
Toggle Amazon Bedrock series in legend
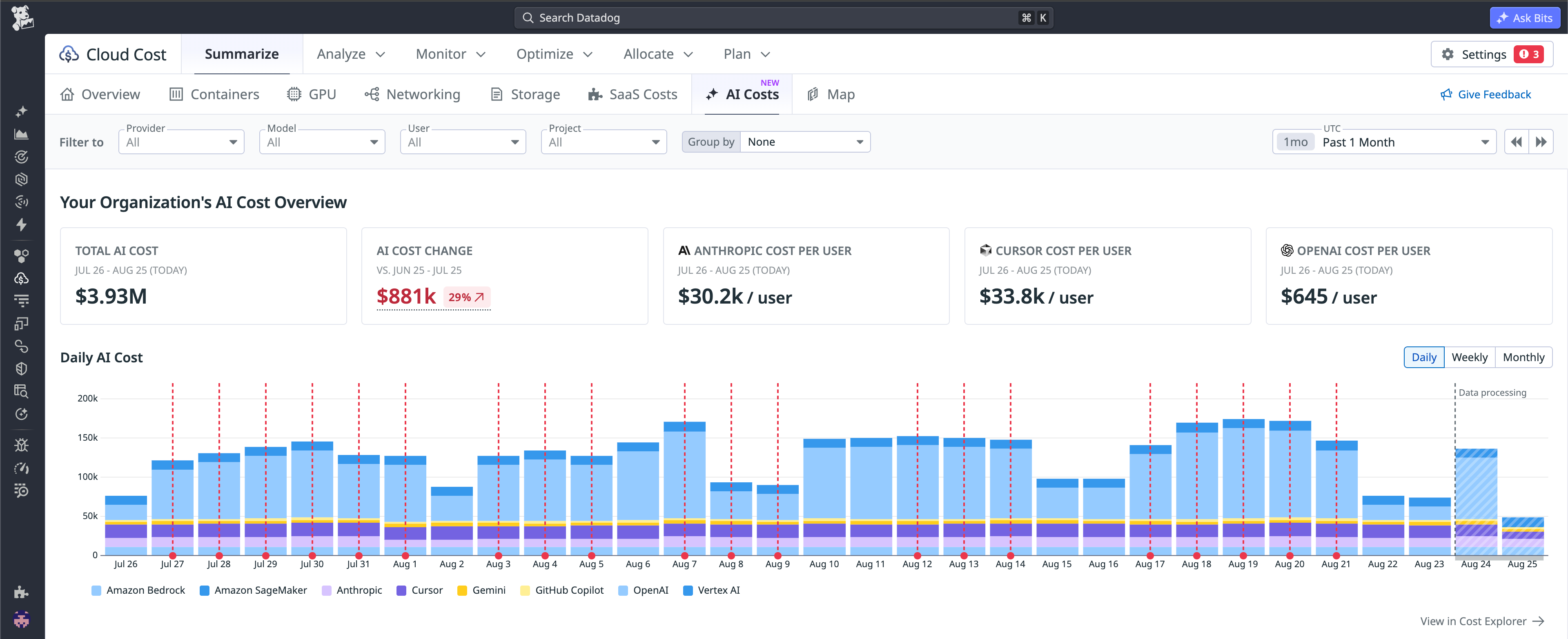[x=138, y=590]
